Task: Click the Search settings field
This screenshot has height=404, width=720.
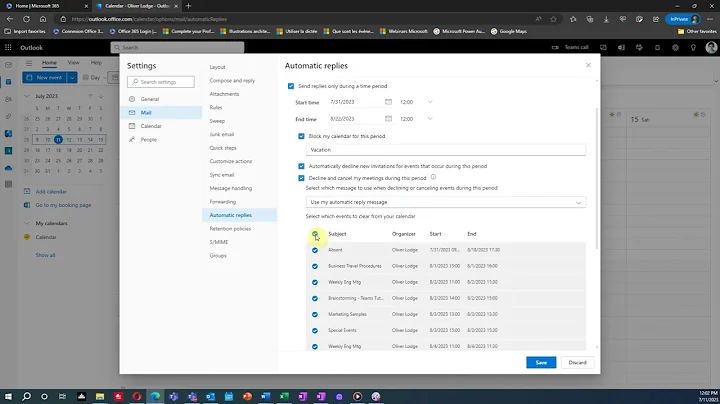Action: click(x=161, y=82)
